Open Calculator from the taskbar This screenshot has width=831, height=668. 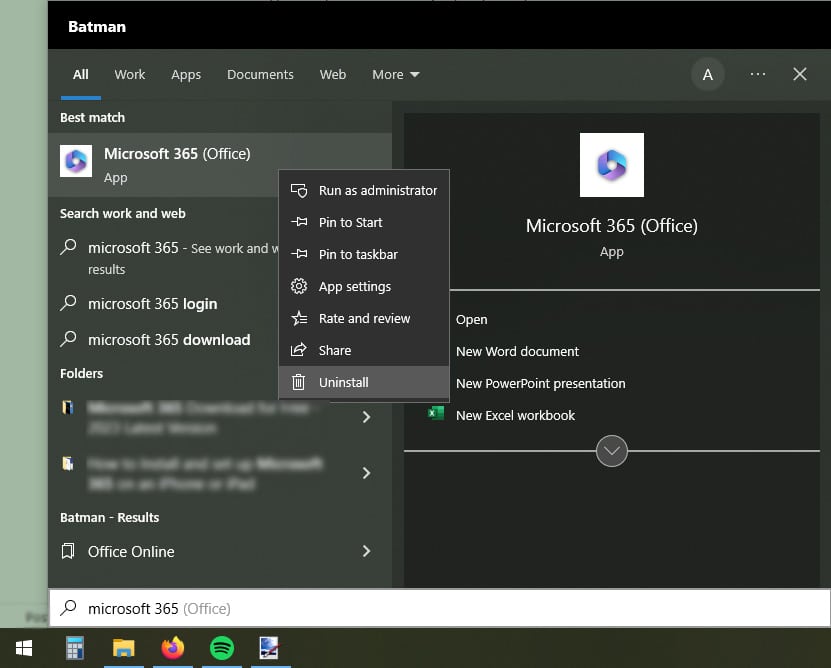74,648
